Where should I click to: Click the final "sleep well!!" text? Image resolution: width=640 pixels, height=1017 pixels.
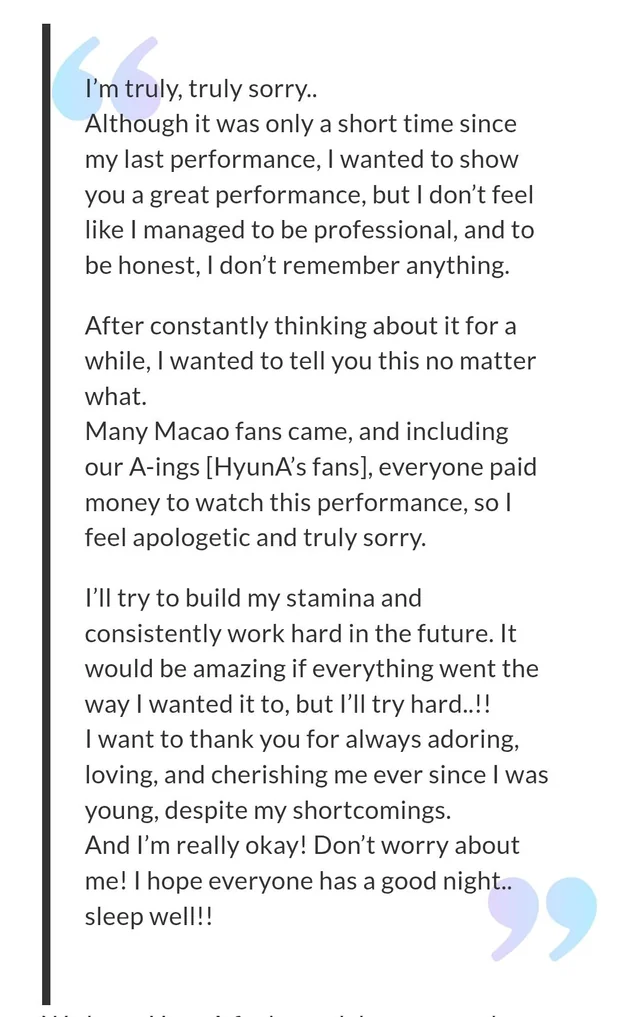(x=148, y=916)
